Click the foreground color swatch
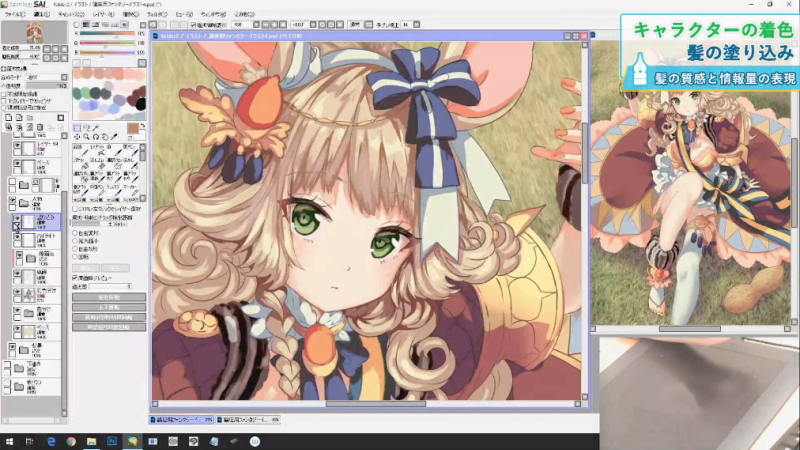800x450 pixels. (133, 128)
